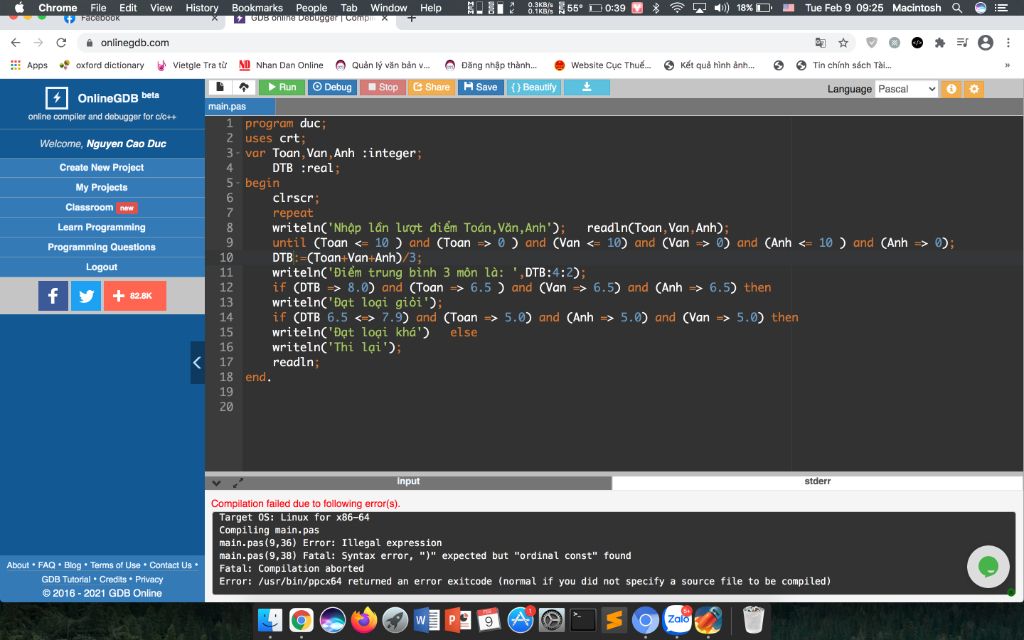Beautify the source code
This screenshot has height=640, width=1024.
pyautogui.click(x=534, y=87)
